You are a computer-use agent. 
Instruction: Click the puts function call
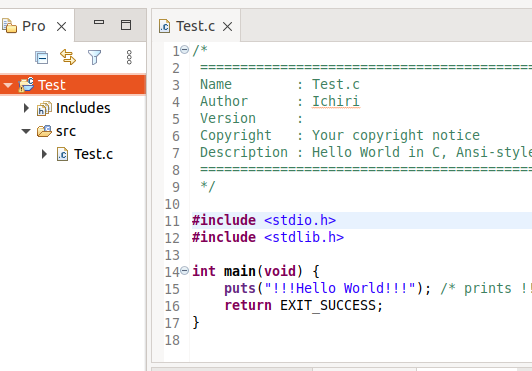click(x=240, y=289)
